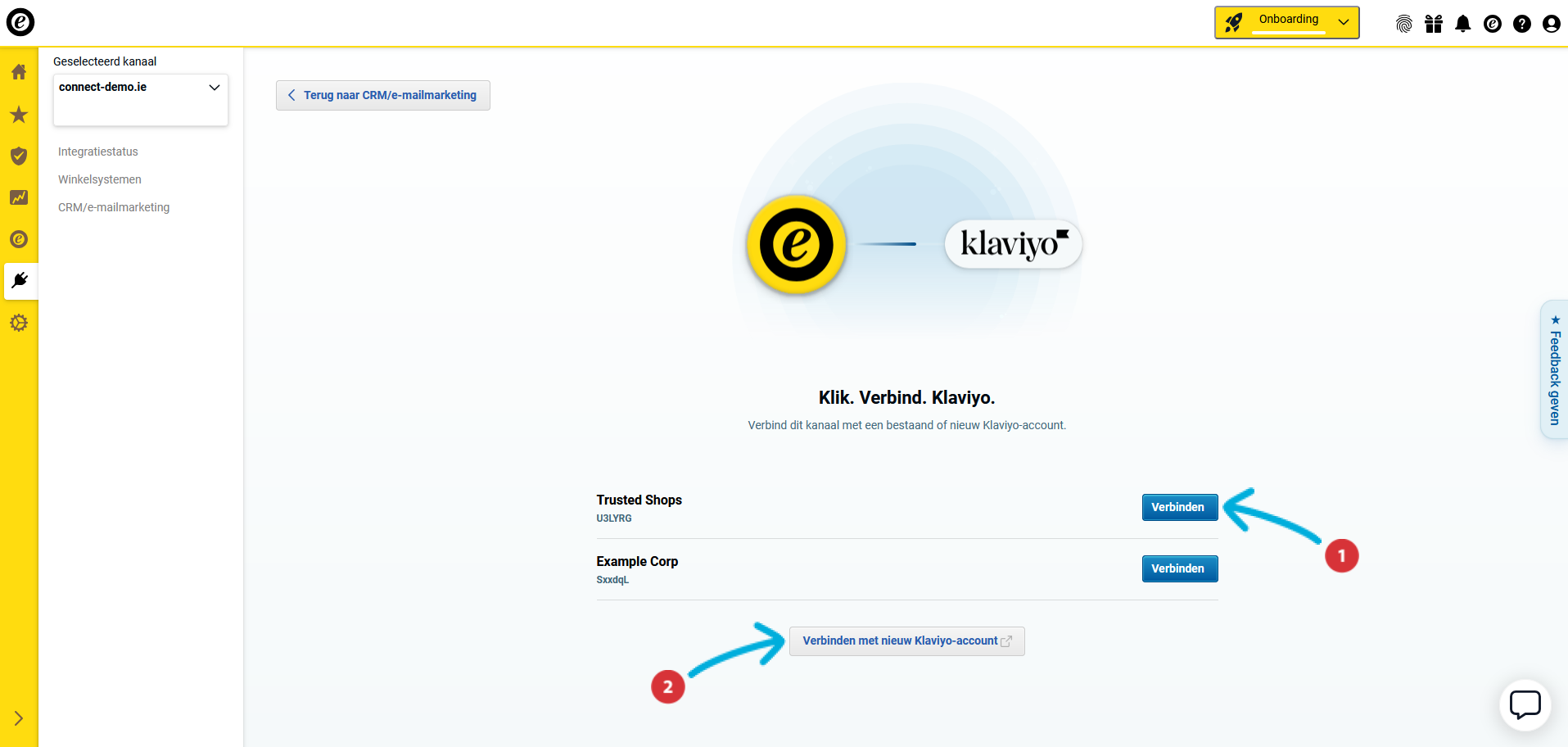Open the help question mark icon

1522,24
